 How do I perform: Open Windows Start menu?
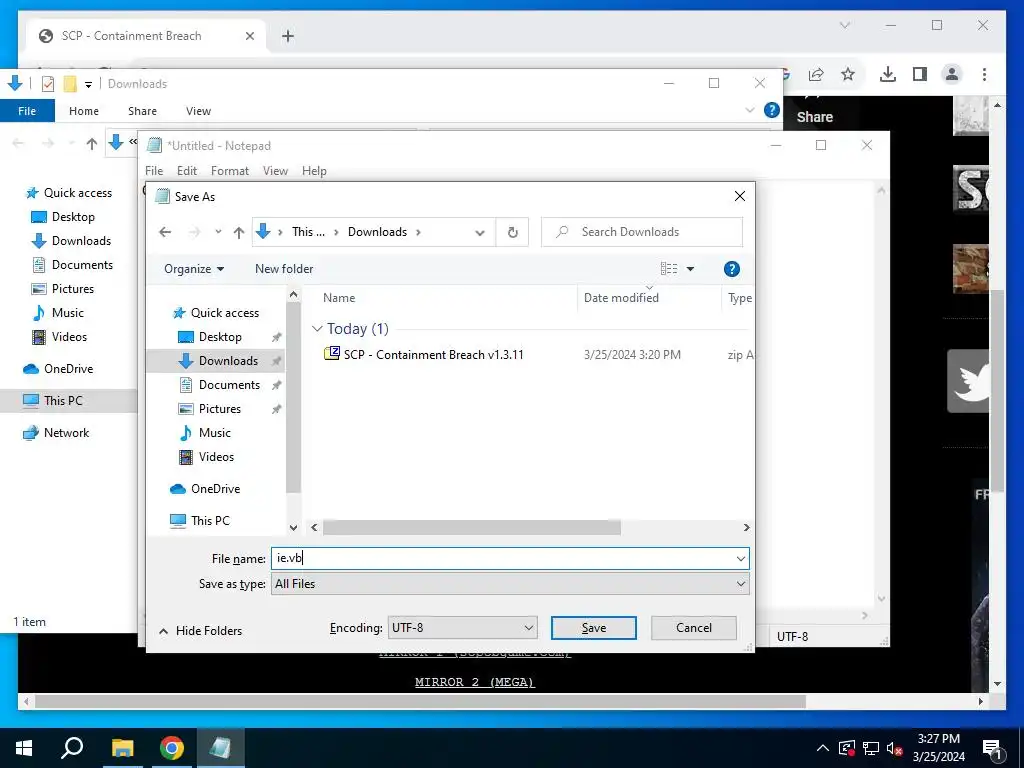[24, 748]
